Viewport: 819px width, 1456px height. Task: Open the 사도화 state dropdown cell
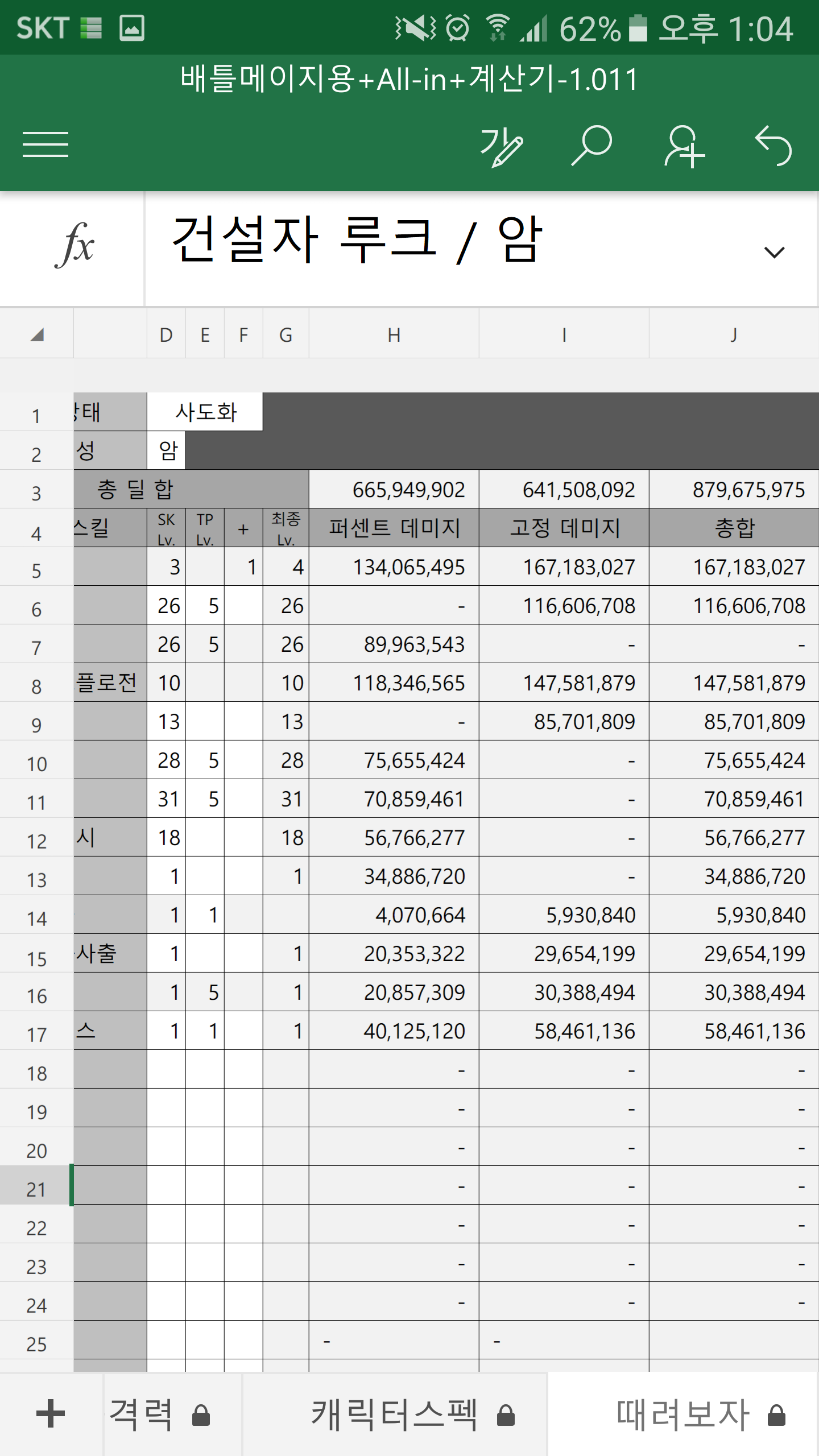(205, 412)
